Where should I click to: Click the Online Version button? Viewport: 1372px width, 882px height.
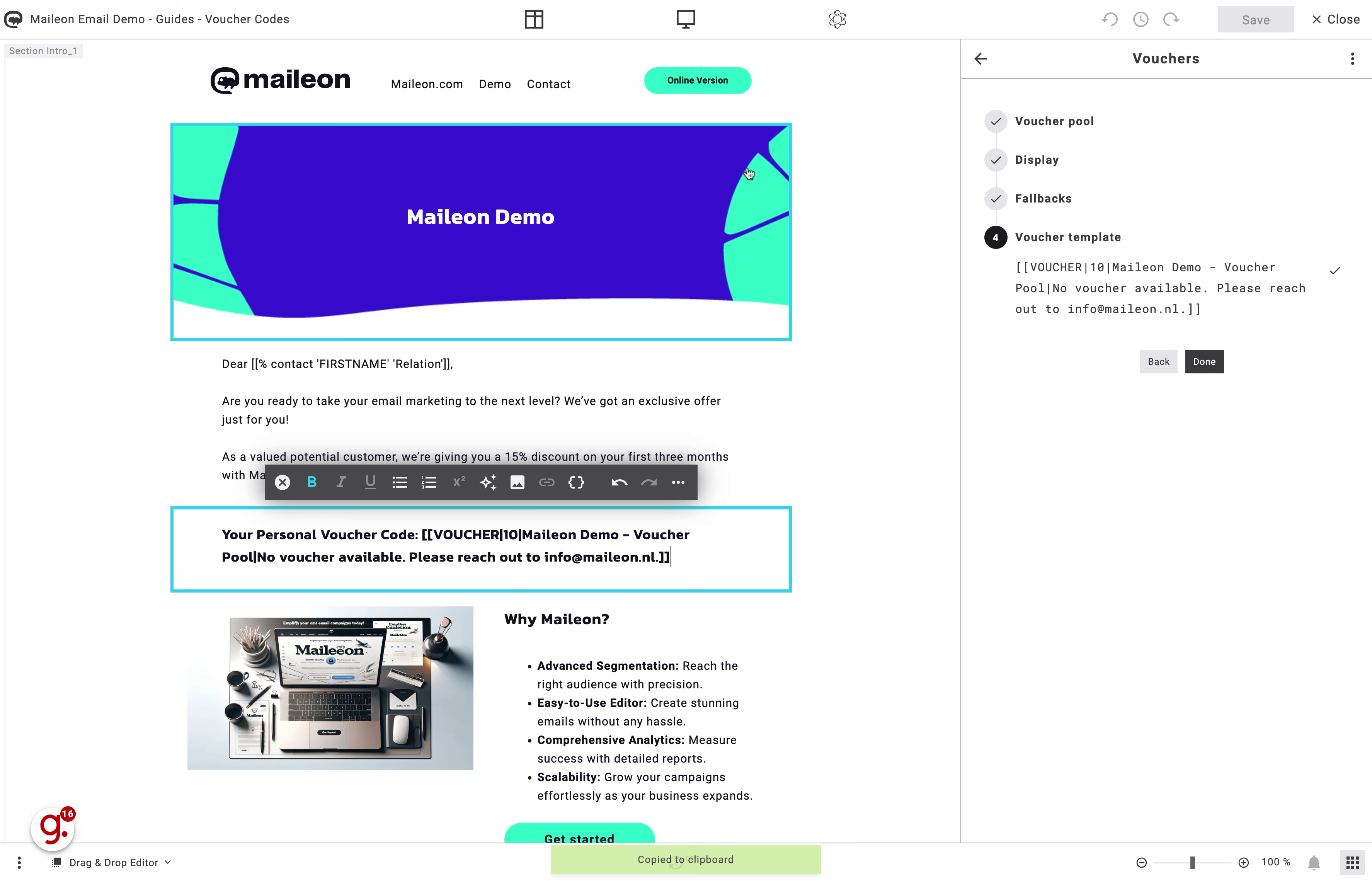click(698, 81)
